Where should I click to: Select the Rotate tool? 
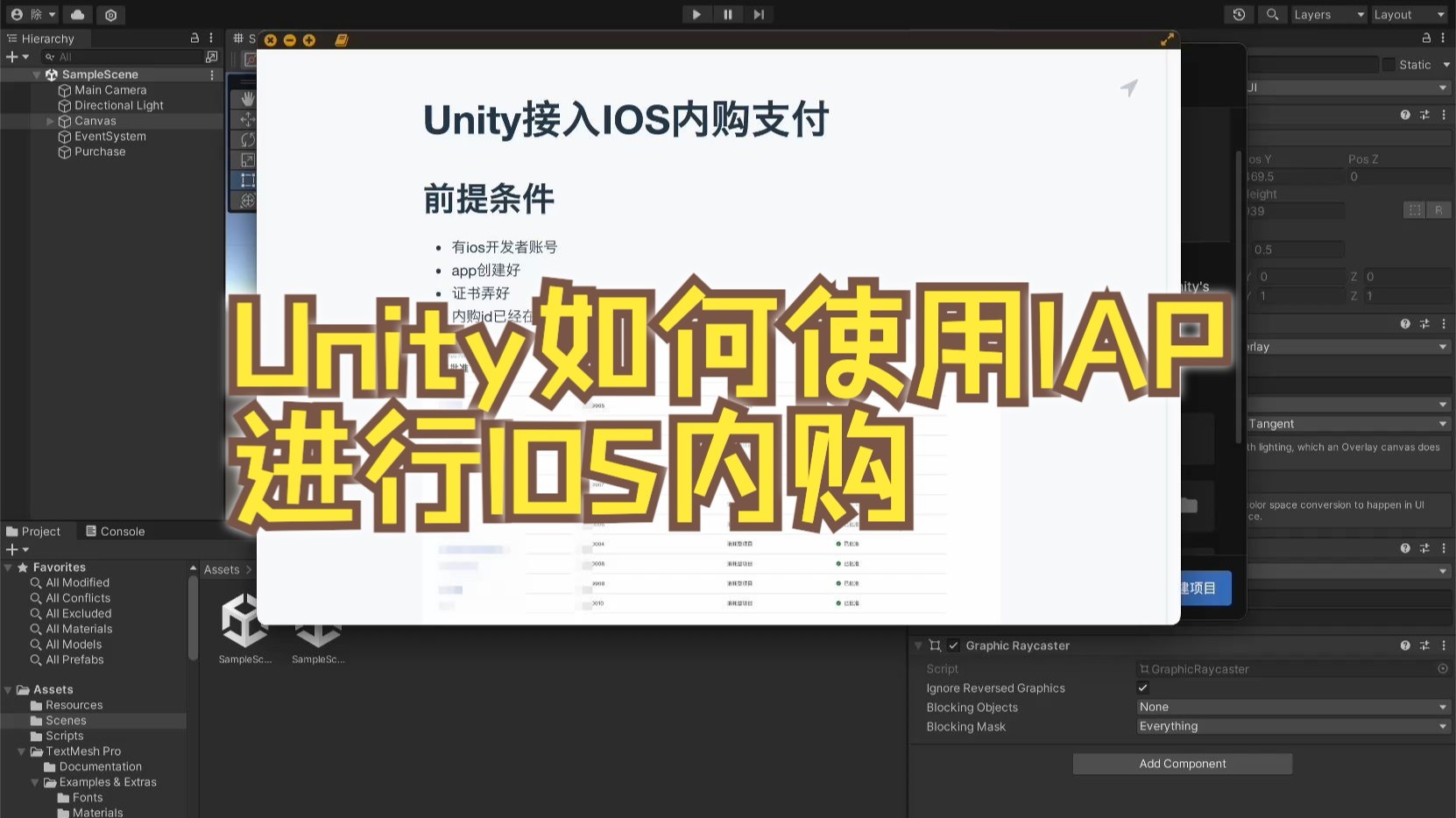click(x=248, y=139)
